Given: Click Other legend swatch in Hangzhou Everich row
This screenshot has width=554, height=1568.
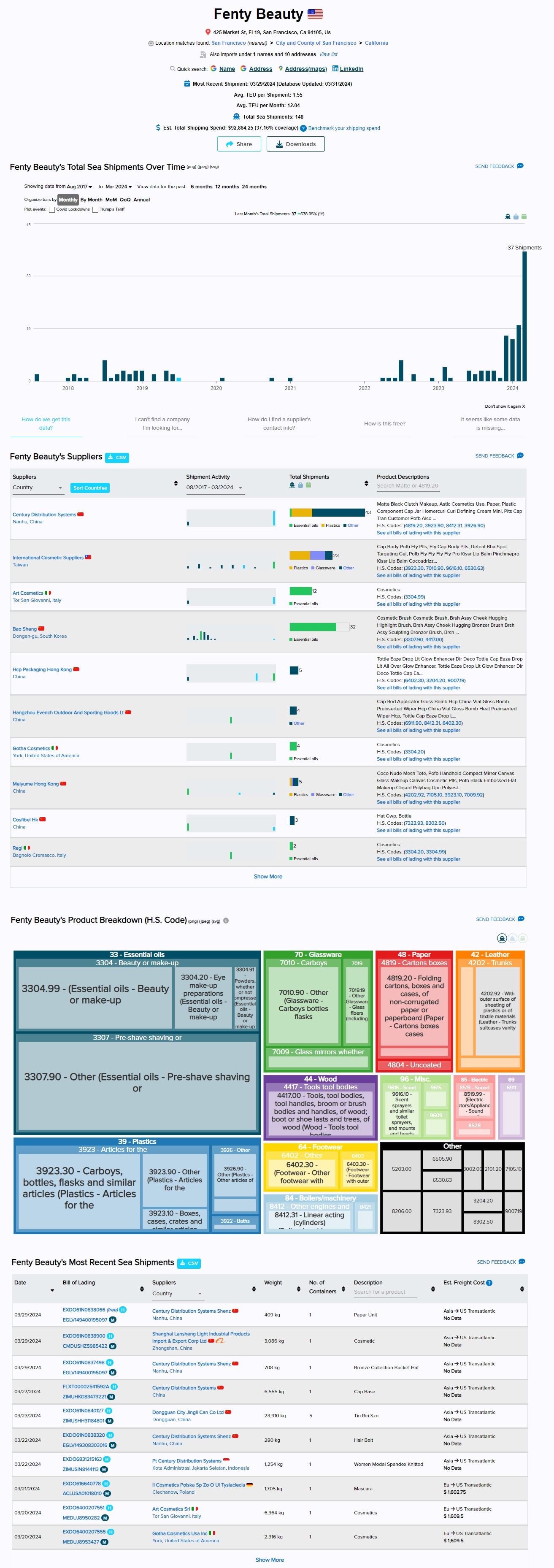Looking at the screenshot, I should point(291,723).
